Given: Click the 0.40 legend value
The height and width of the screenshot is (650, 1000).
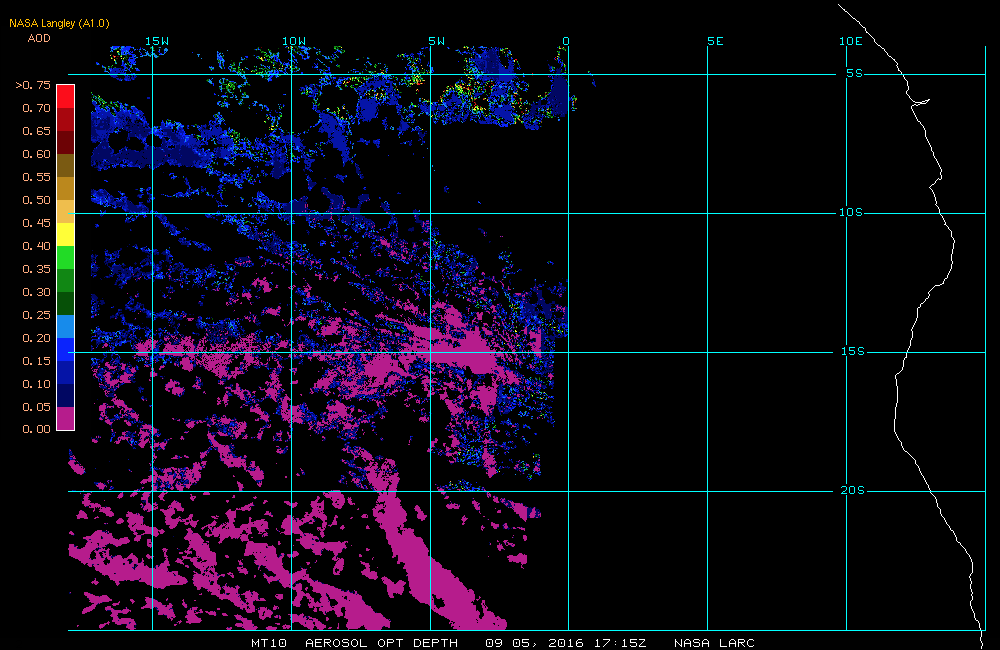Looking at the screenshot, I should click(36, 246).
